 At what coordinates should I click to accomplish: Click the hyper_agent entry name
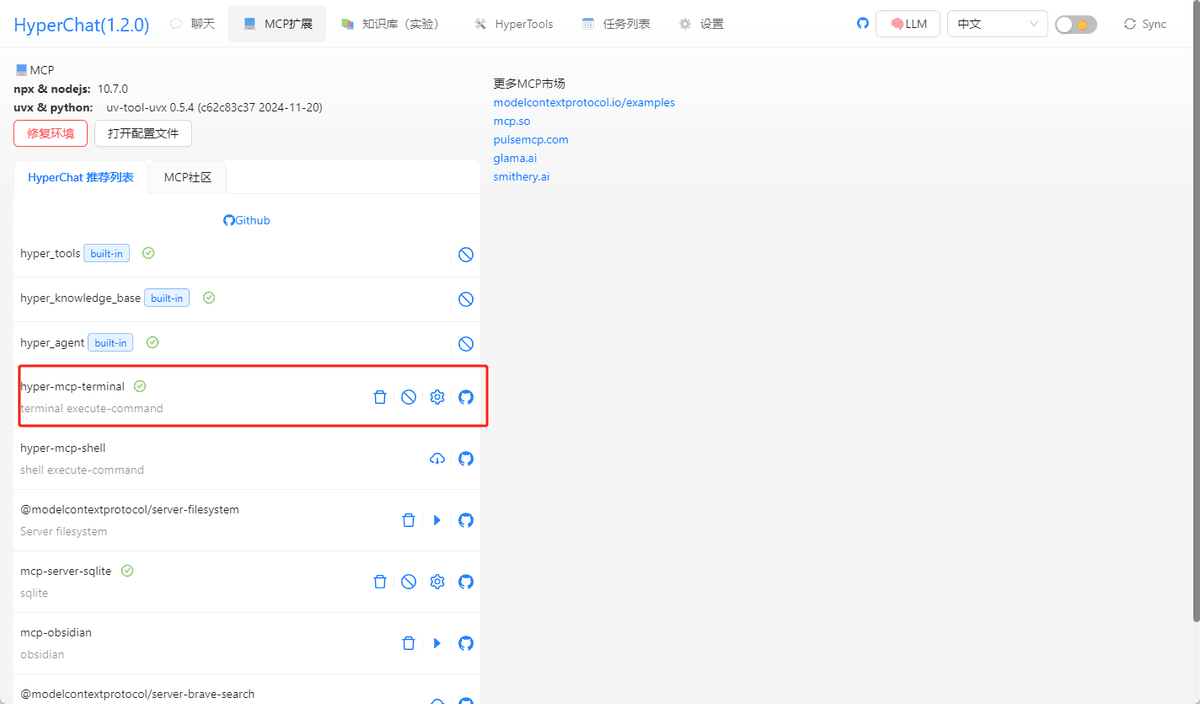[53, 343]
